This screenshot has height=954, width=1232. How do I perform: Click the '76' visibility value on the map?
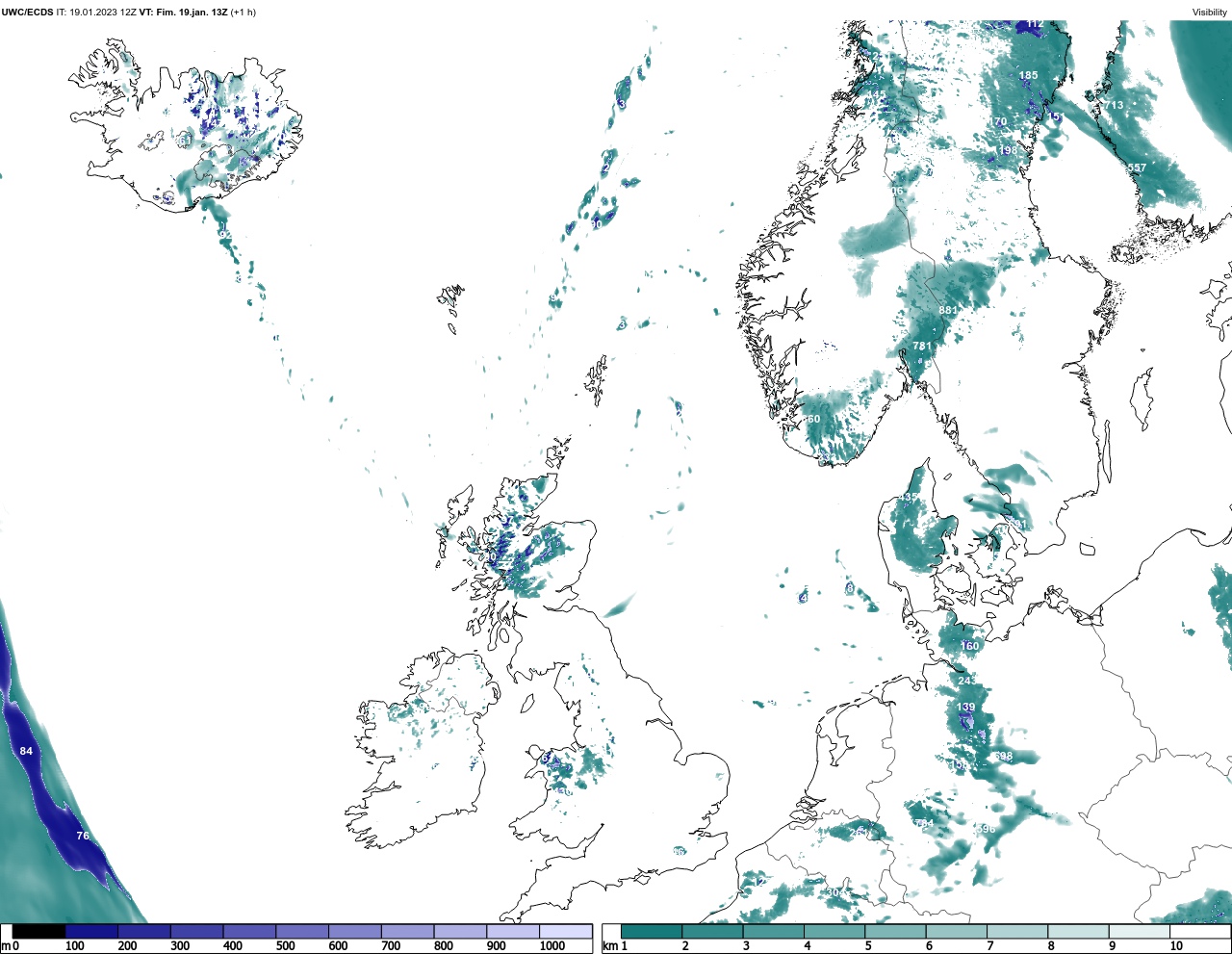(x=83, y=836)
